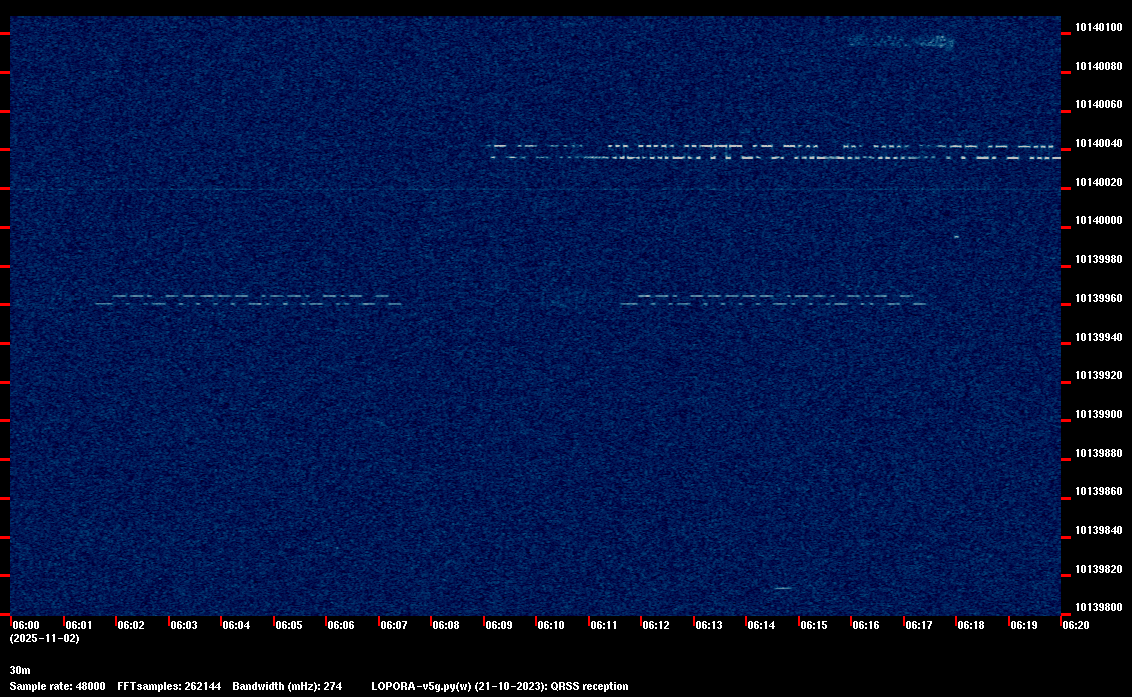Select the 10139920 frequency label

pyautogui.click(x=1098, y=376)
